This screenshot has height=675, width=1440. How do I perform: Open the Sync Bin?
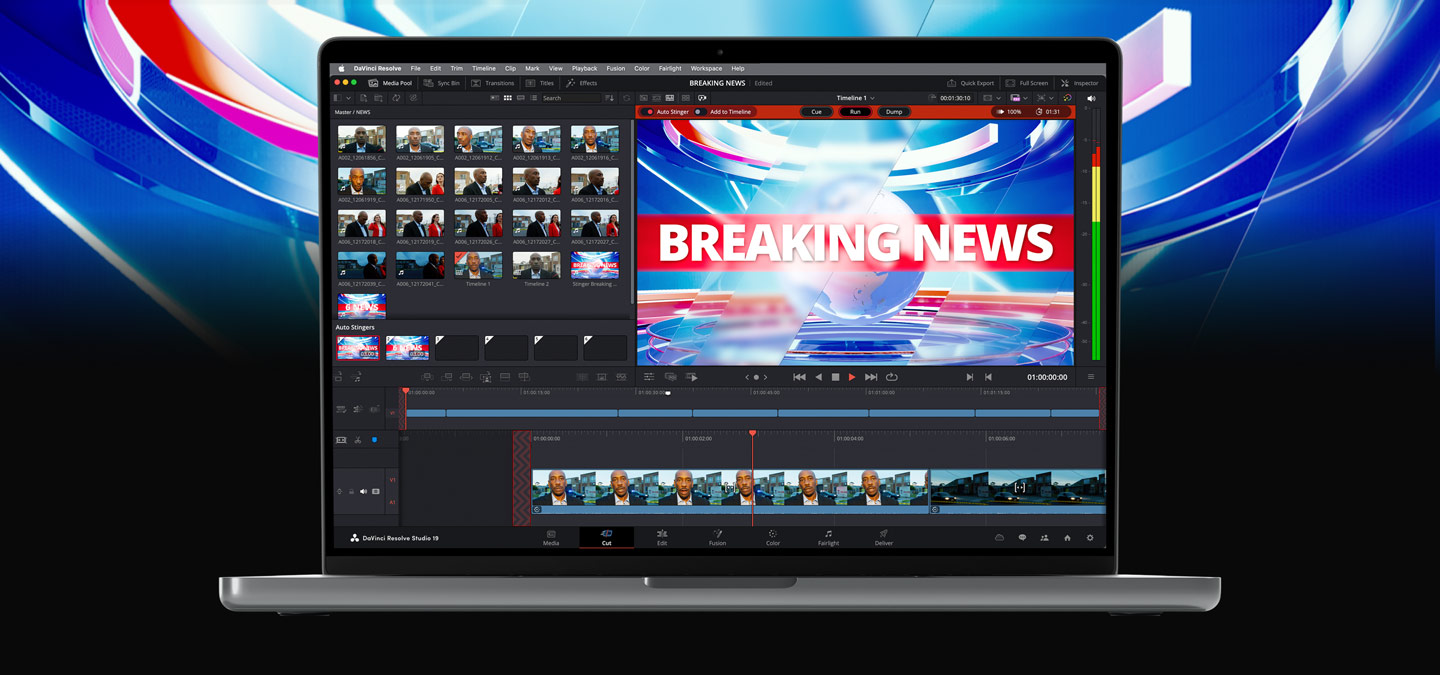coord(442,83)
